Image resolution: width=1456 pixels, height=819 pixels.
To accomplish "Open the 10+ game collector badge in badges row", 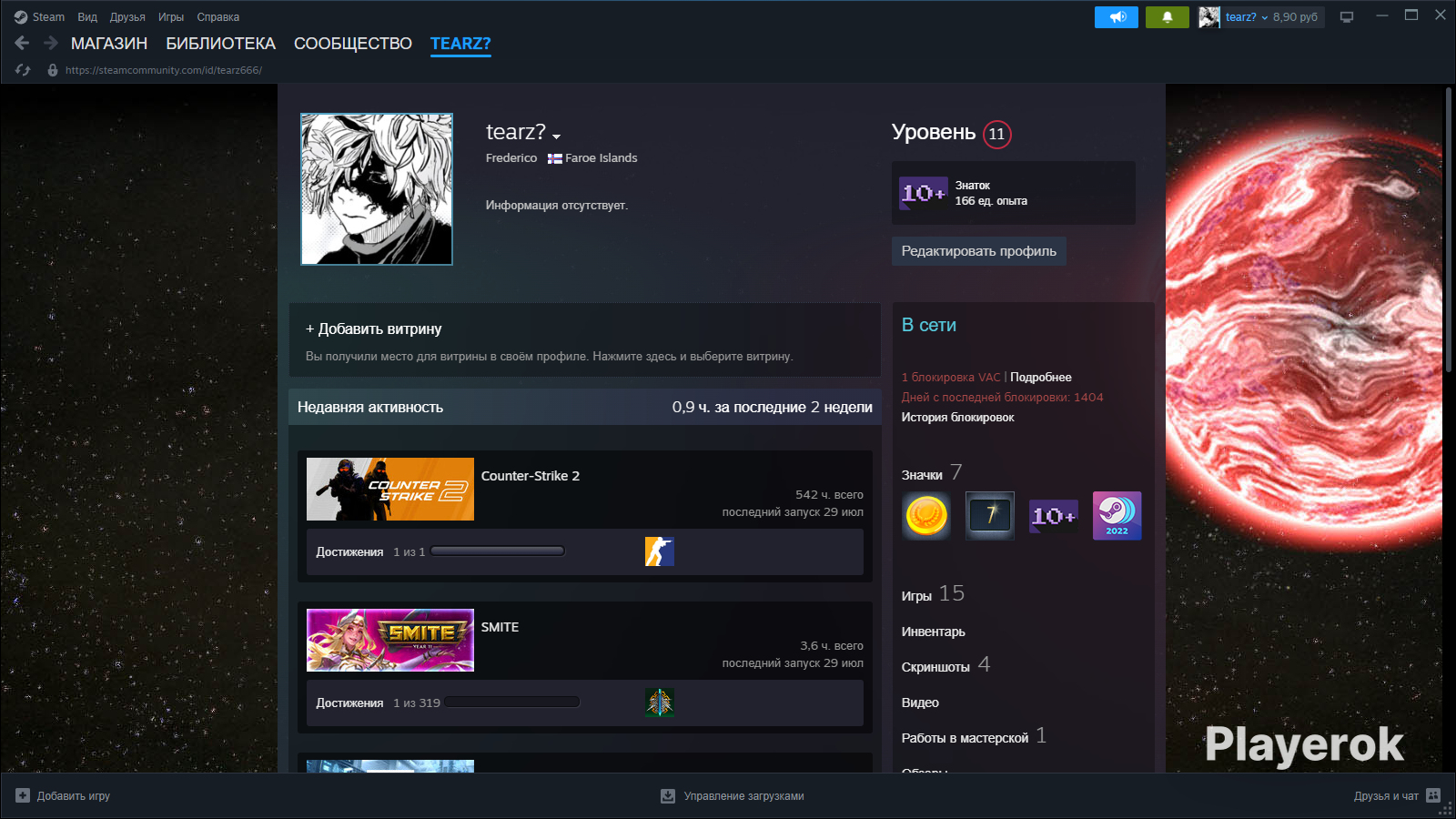I will [1054, 516].
